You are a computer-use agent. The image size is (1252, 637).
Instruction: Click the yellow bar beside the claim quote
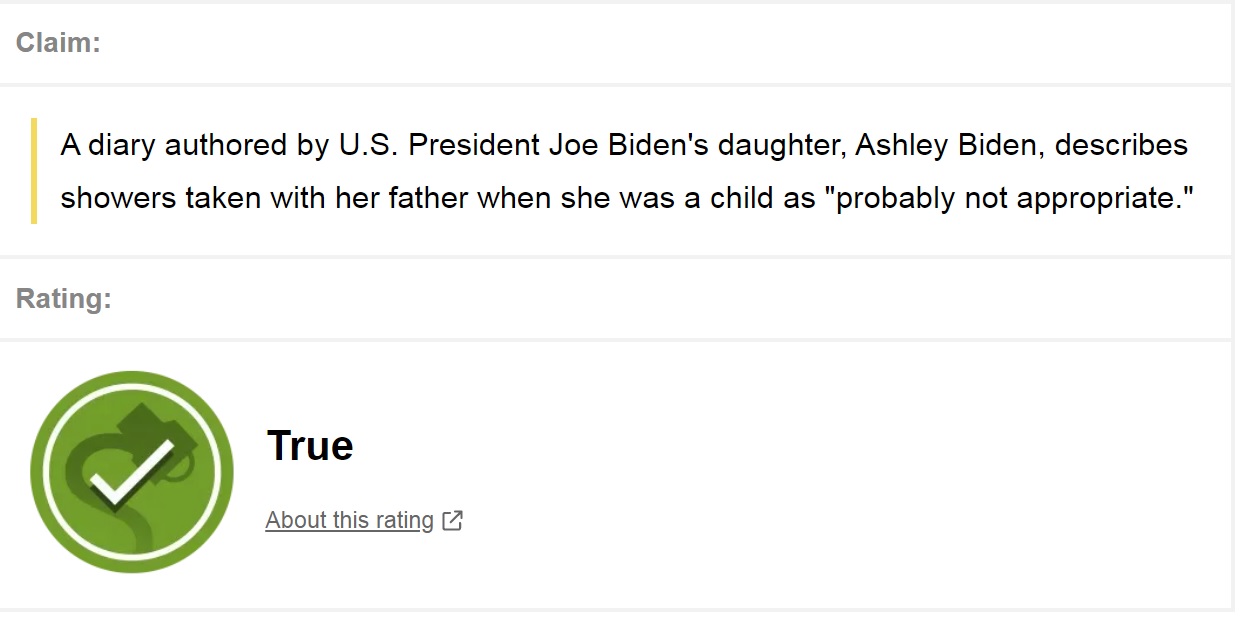point(34,171)
